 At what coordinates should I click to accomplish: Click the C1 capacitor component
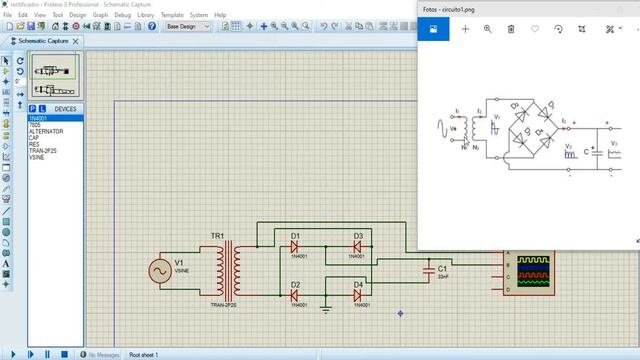tap(429, 271)
